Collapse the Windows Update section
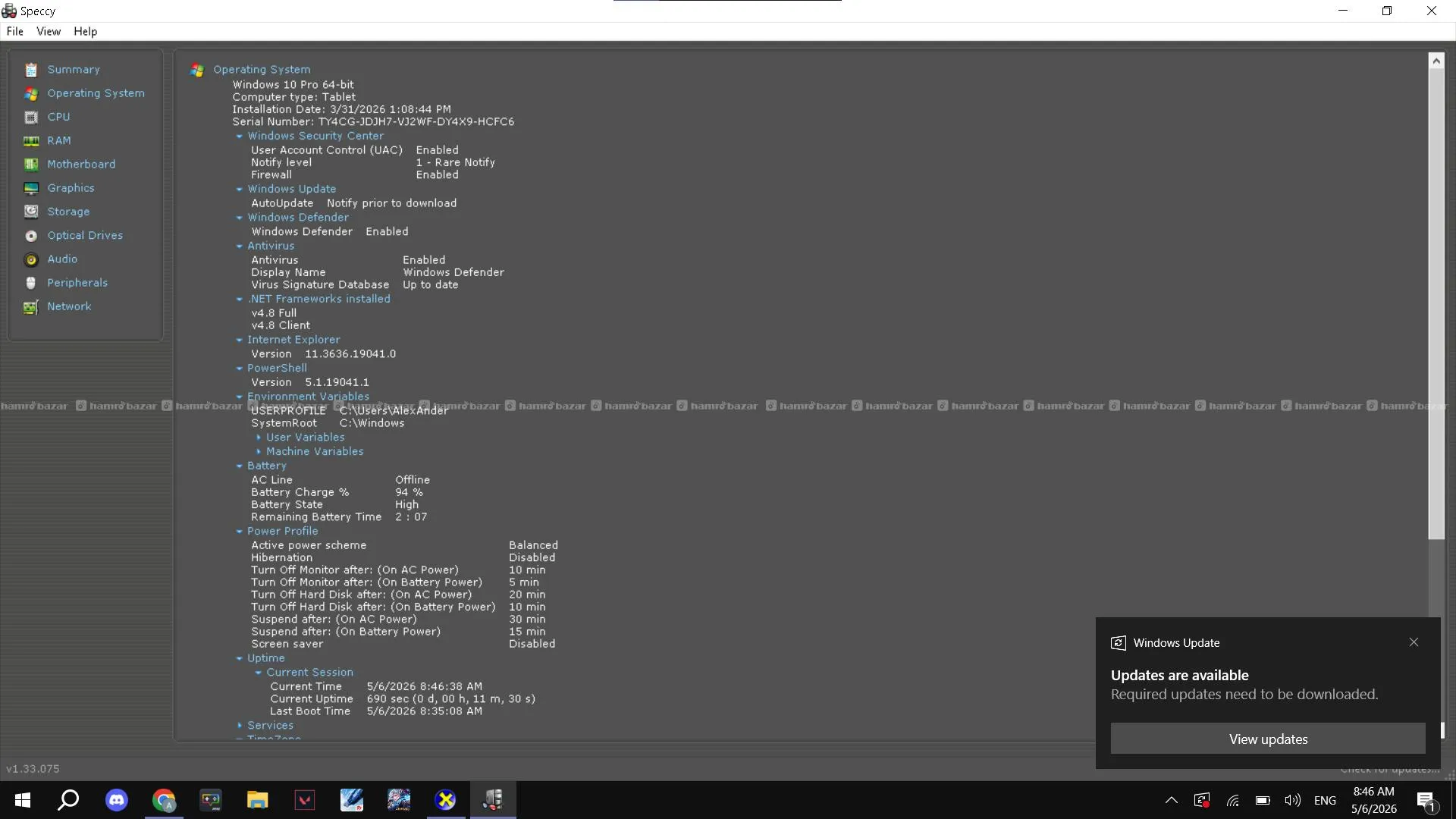 click(x=240, y=190)
